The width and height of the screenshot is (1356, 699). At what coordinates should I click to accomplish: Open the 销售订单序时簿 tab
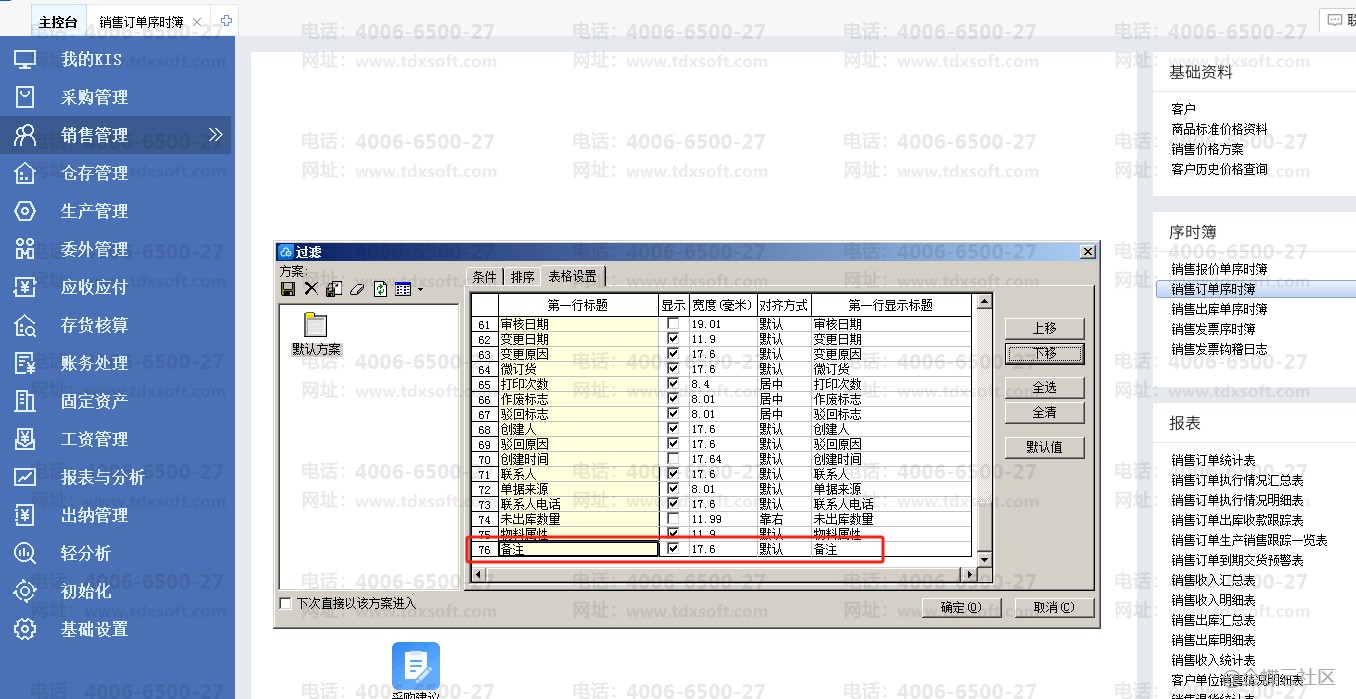[x=141, y=21]
